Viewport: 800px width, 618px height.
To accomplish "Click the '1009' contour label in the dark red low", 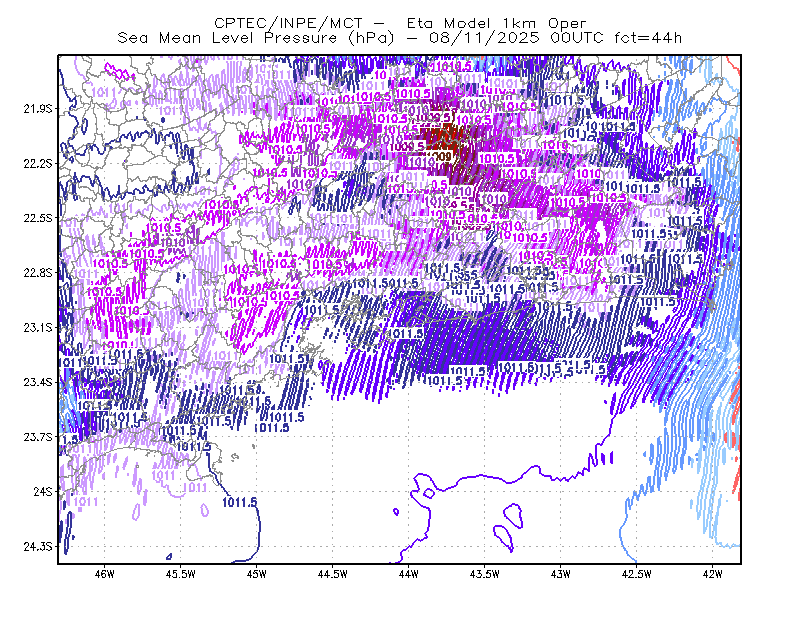I will tap(437, 156).
